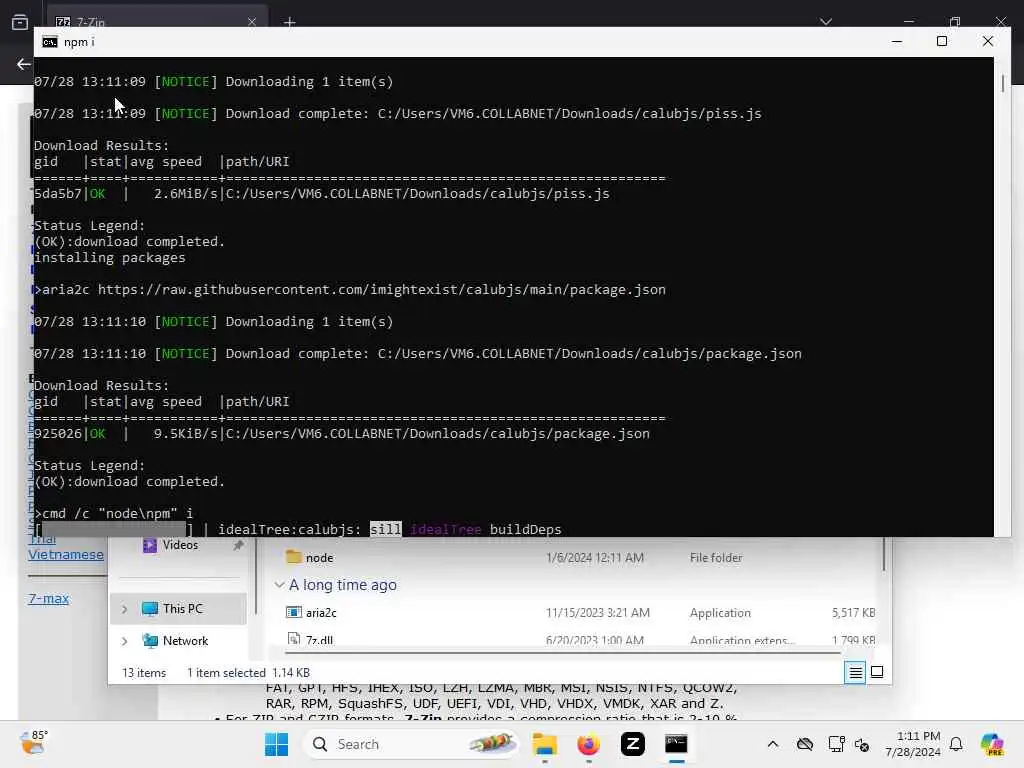Launch Firefox from the taskbar

tap(588, 744)
